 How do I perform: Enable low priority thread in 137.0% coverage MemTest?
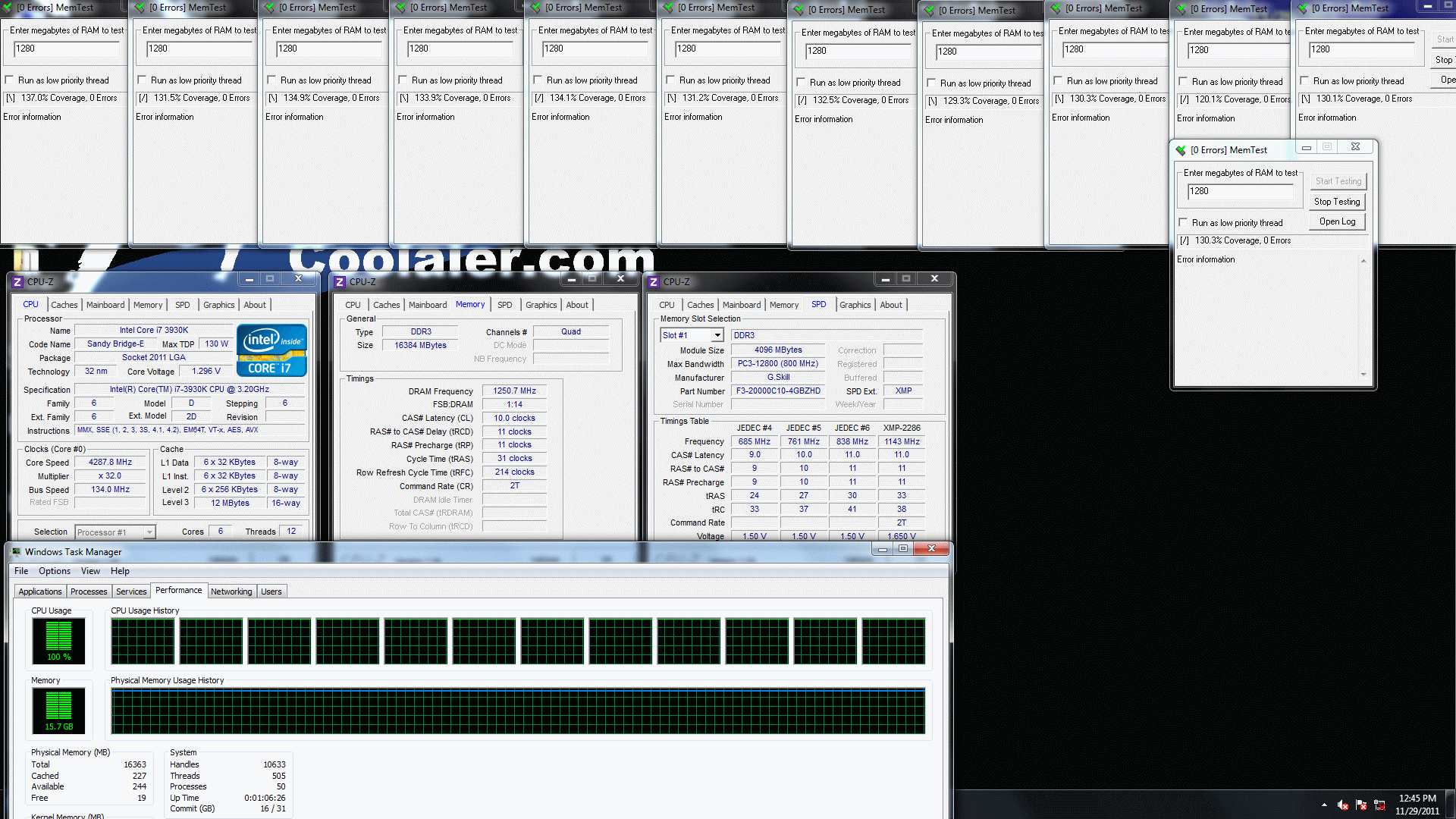[x=10, y=80]
